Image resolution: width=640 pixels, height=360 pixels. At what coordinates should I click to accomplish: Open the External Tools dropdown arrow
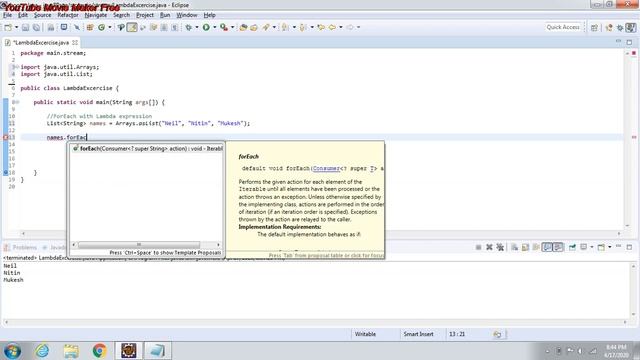pos(232,27)
